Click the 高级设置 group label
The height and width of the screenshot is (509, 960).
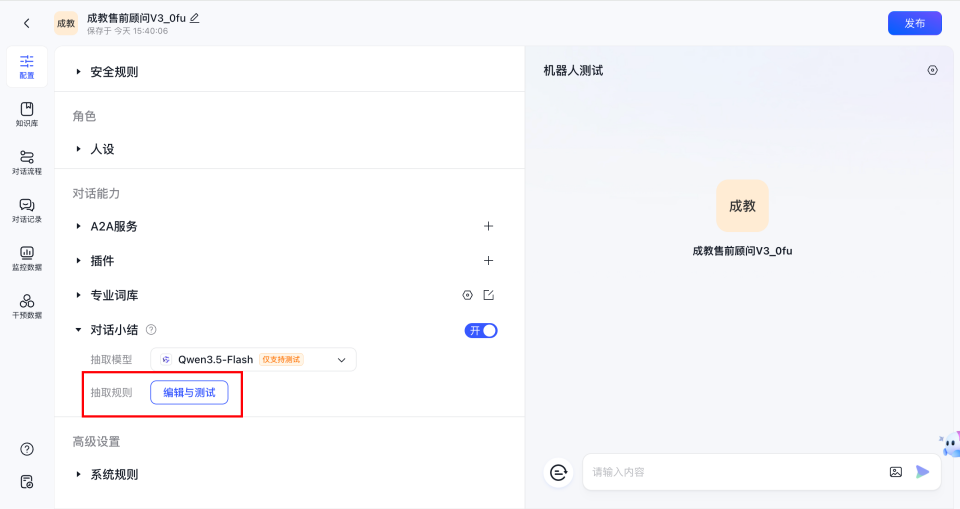pos(96,442)
